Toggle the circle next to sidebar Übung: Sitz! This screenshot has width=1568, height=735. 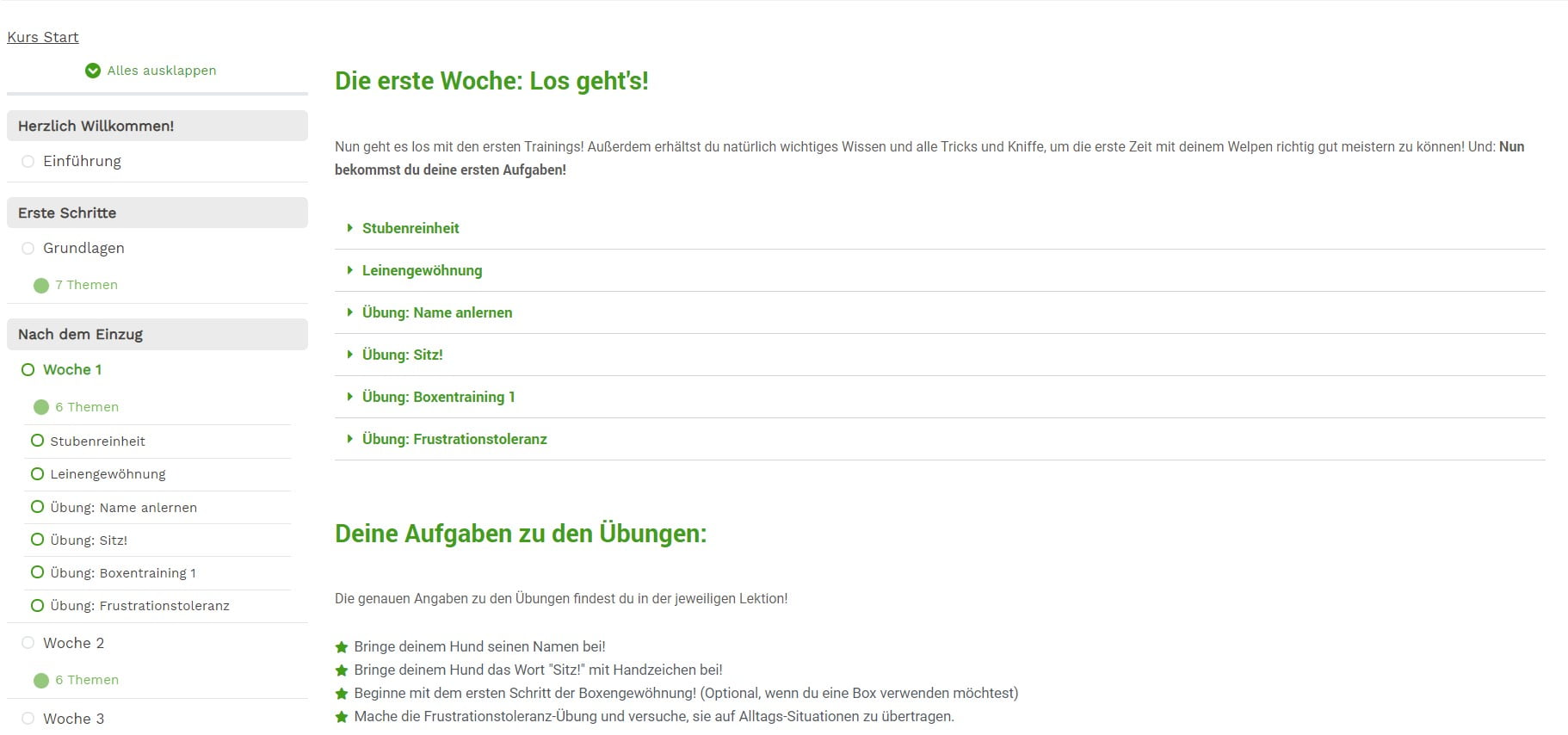coord(37,540)
